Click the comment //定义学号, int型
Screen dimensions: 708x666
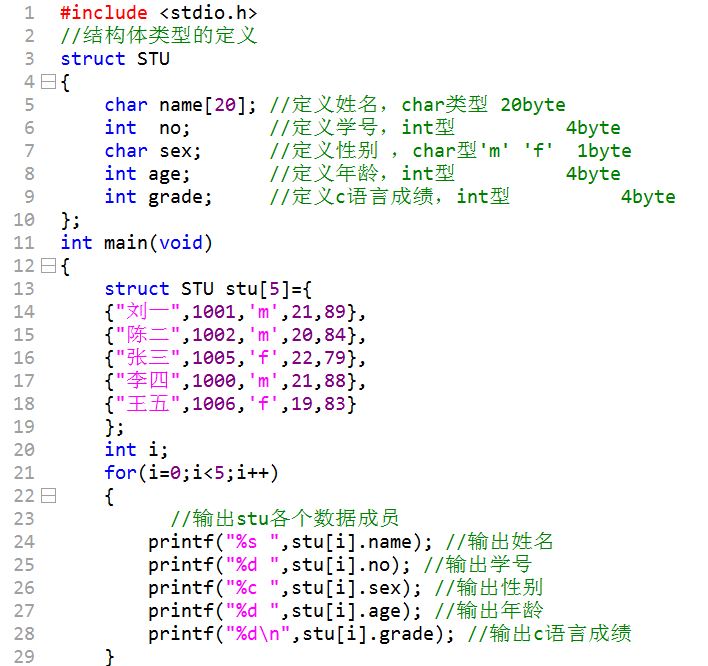362,128
